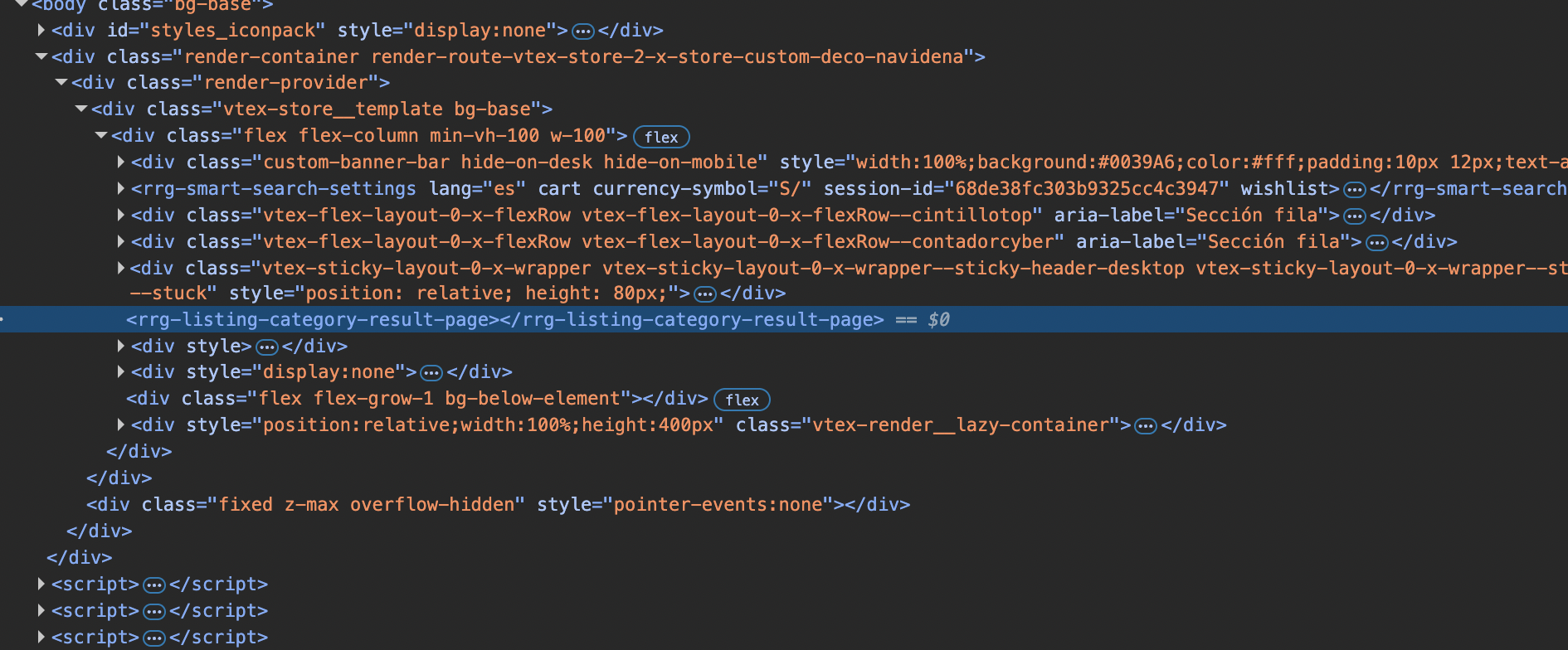
Task: Click the lang "es" attribute value
Action: 504,189
